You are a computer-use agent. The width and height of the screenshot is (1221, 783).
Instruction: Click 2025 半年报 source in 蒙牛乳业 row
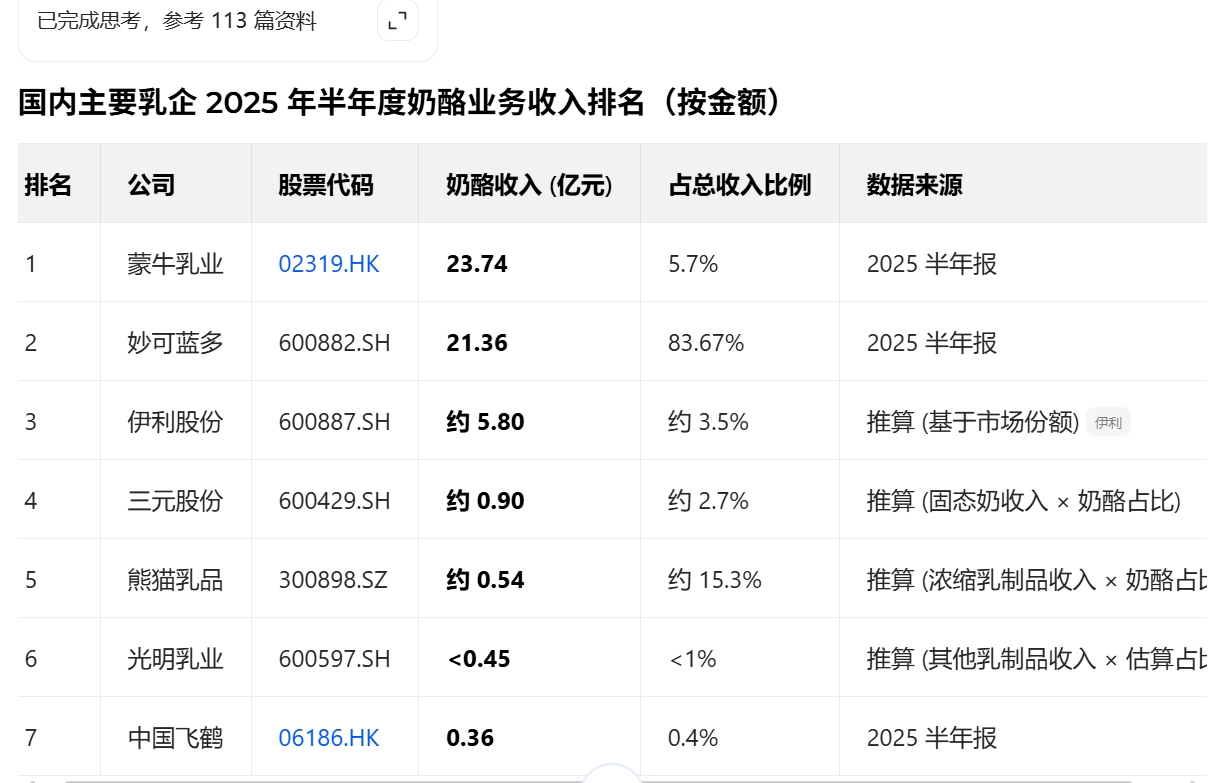[x=932, y=264]
